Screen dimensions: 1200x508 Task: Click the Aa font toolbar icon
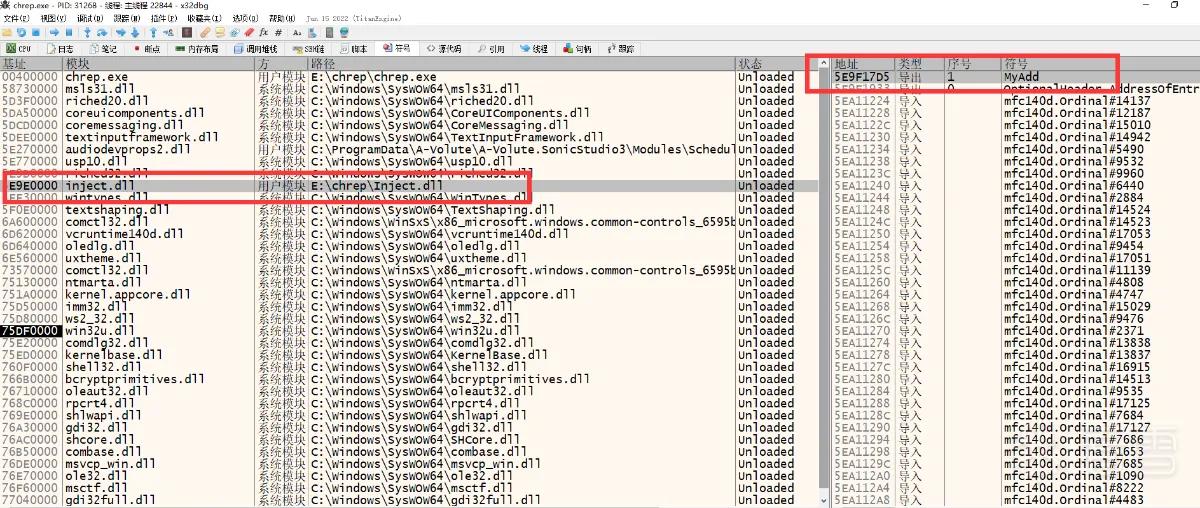297,32
